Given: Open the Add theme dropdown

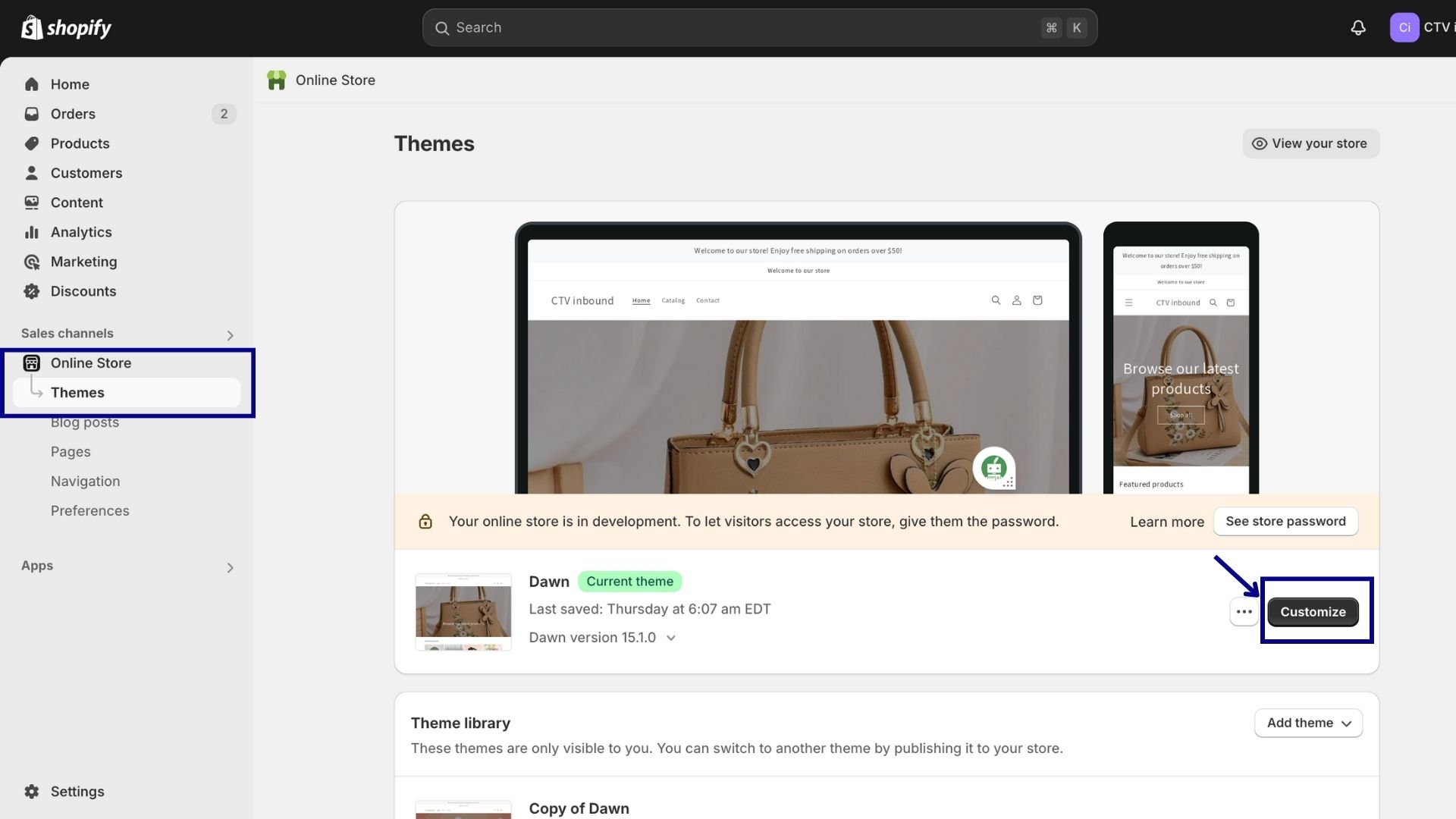Looking at the screenshot, I should coord(1308,723).
